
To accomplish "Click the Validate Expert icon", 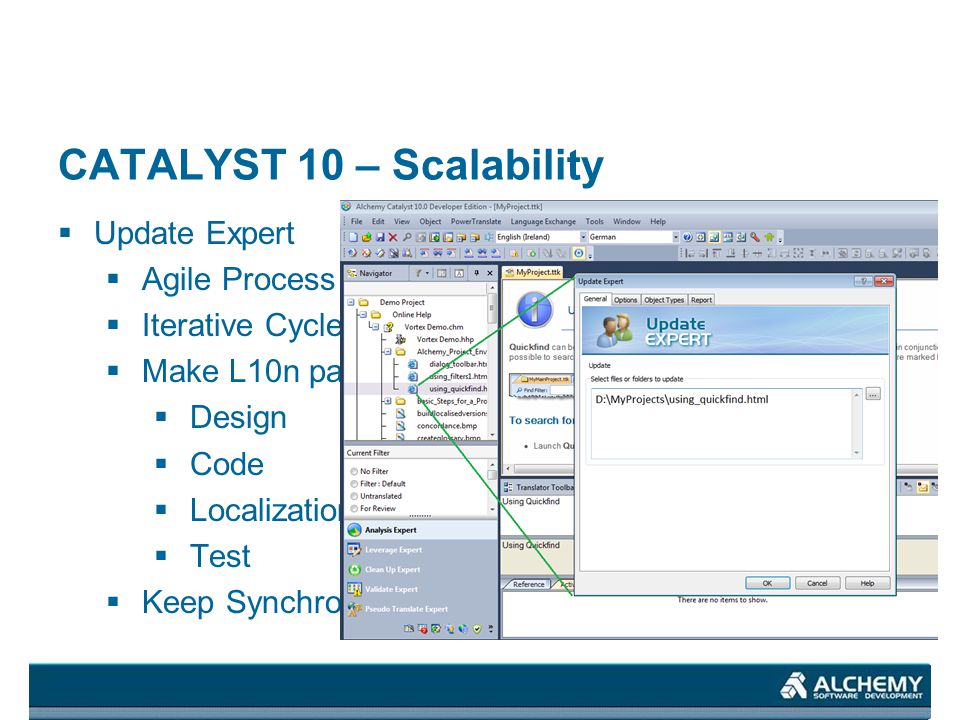I will [x=354, y=589].
